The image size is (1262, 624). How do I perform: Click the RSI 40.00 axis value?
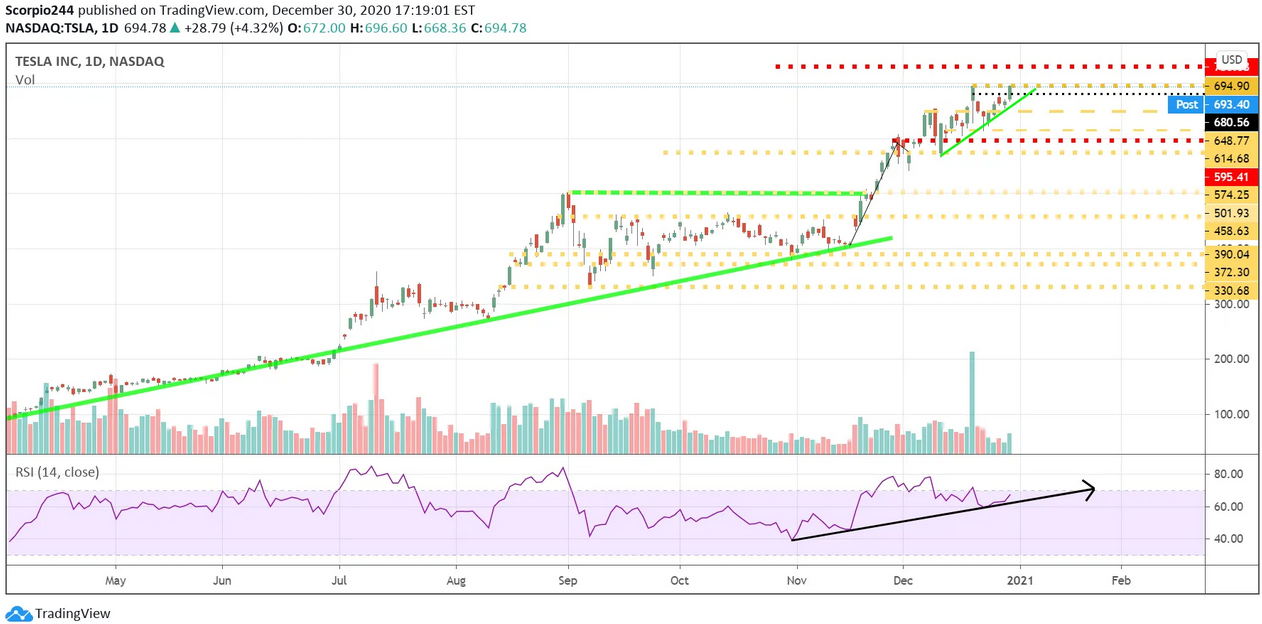[x=1228, y=539]
